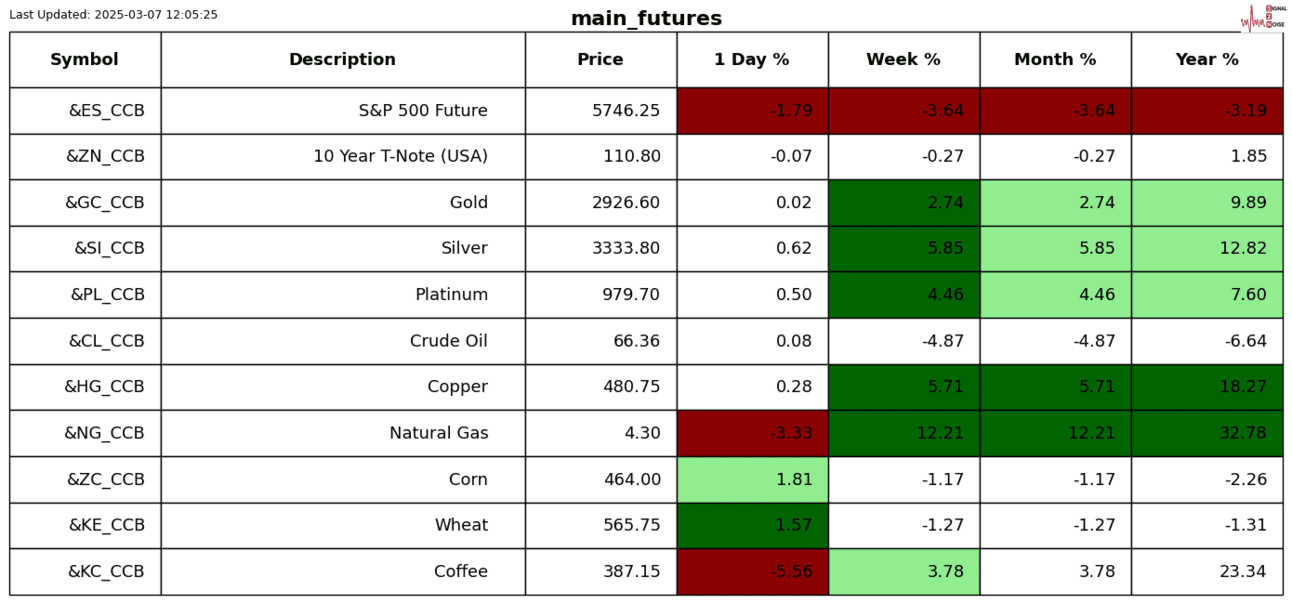Viewport: 1292px width, 604px height.
Task: Select the &NG_CCB symbol cell
Action: (x=104, y=433)
